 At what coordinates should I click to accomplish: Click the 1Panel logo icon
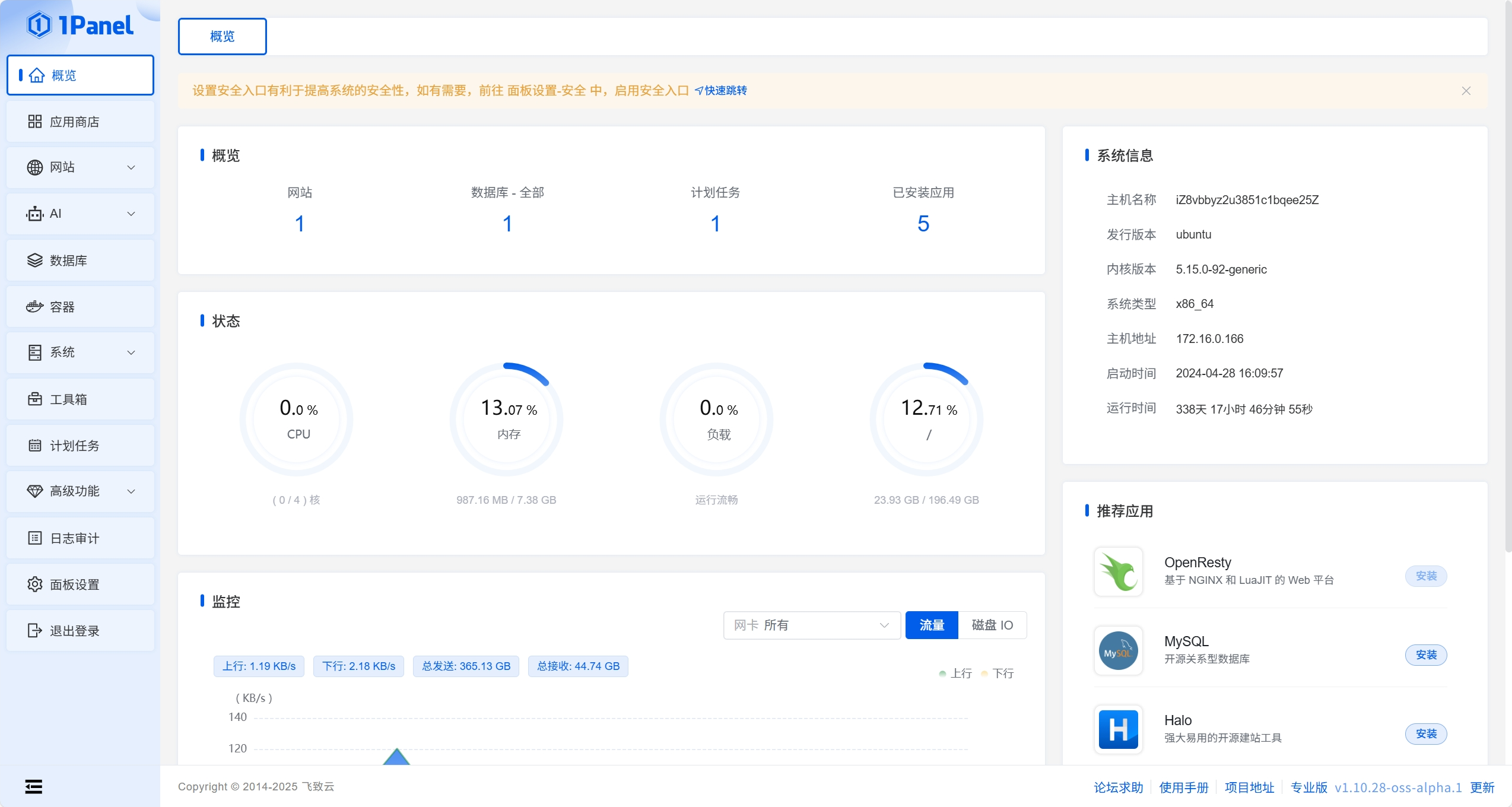(39, 25)
